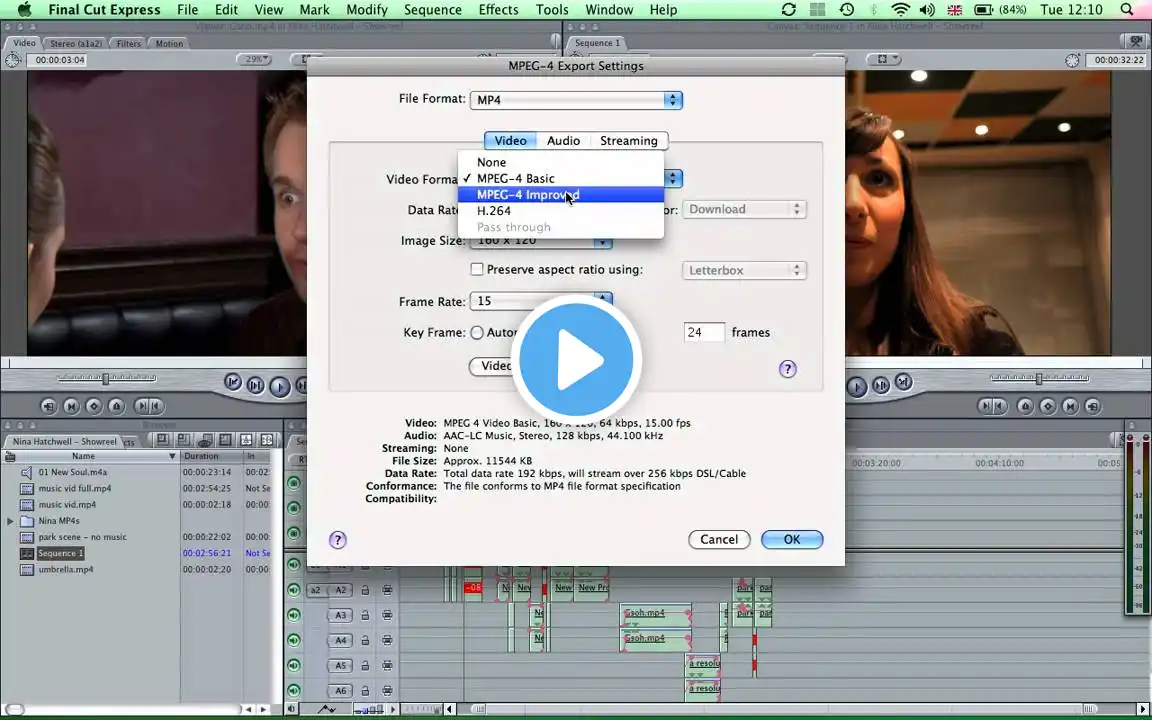Expand the Nina MP4s bin
The width and height of the screenshot is (1152, 720).
10,521
